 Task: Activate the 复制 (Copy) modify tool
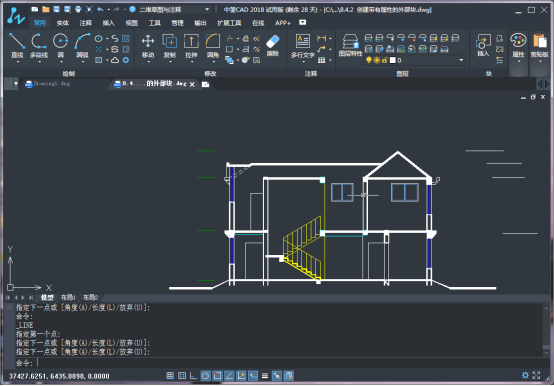tap(170, 45)
